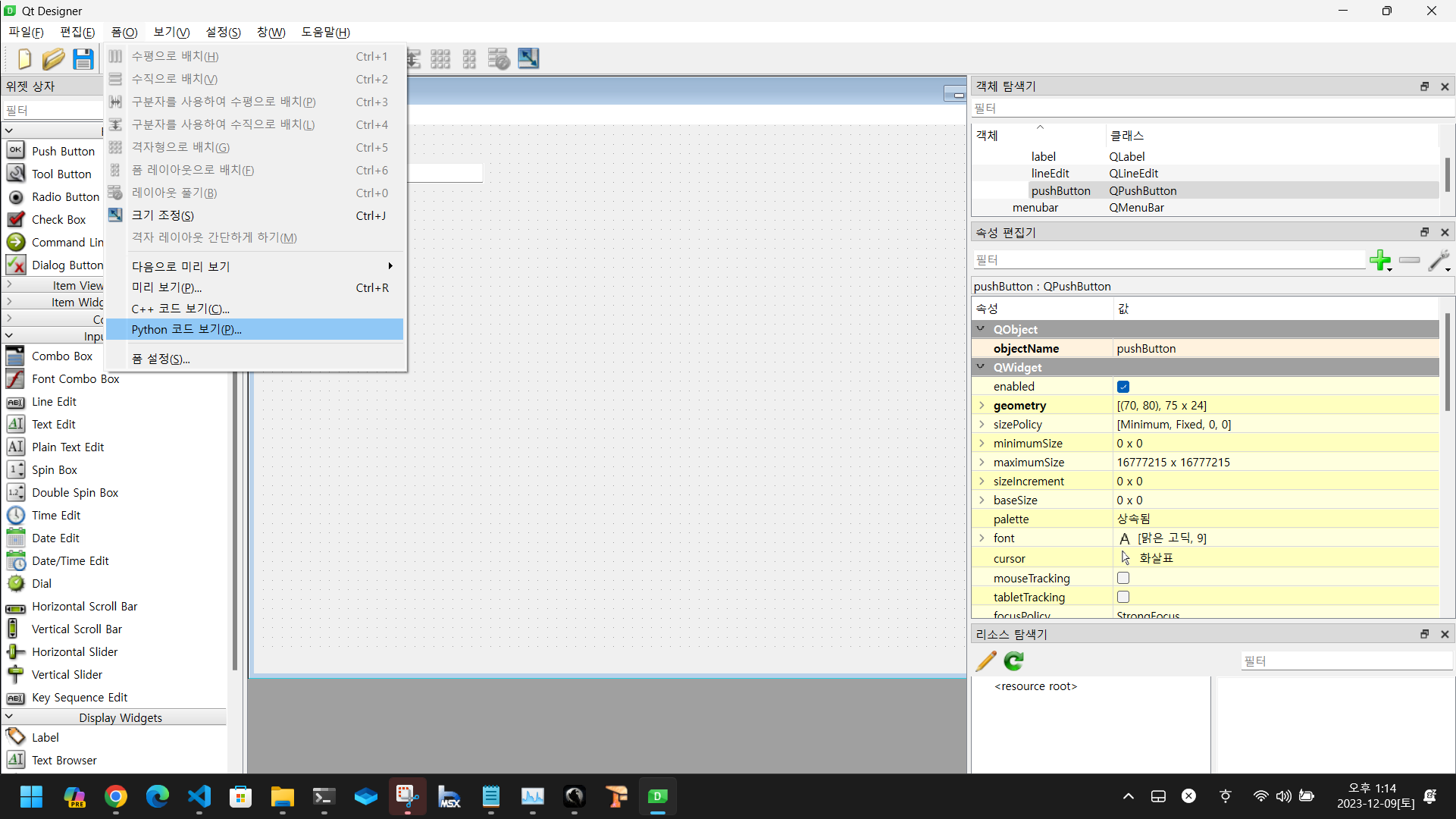The width and height of the screenshot is (1456, 819).
Task: Collapse the Display Widgets category
Action: (9, 717)
